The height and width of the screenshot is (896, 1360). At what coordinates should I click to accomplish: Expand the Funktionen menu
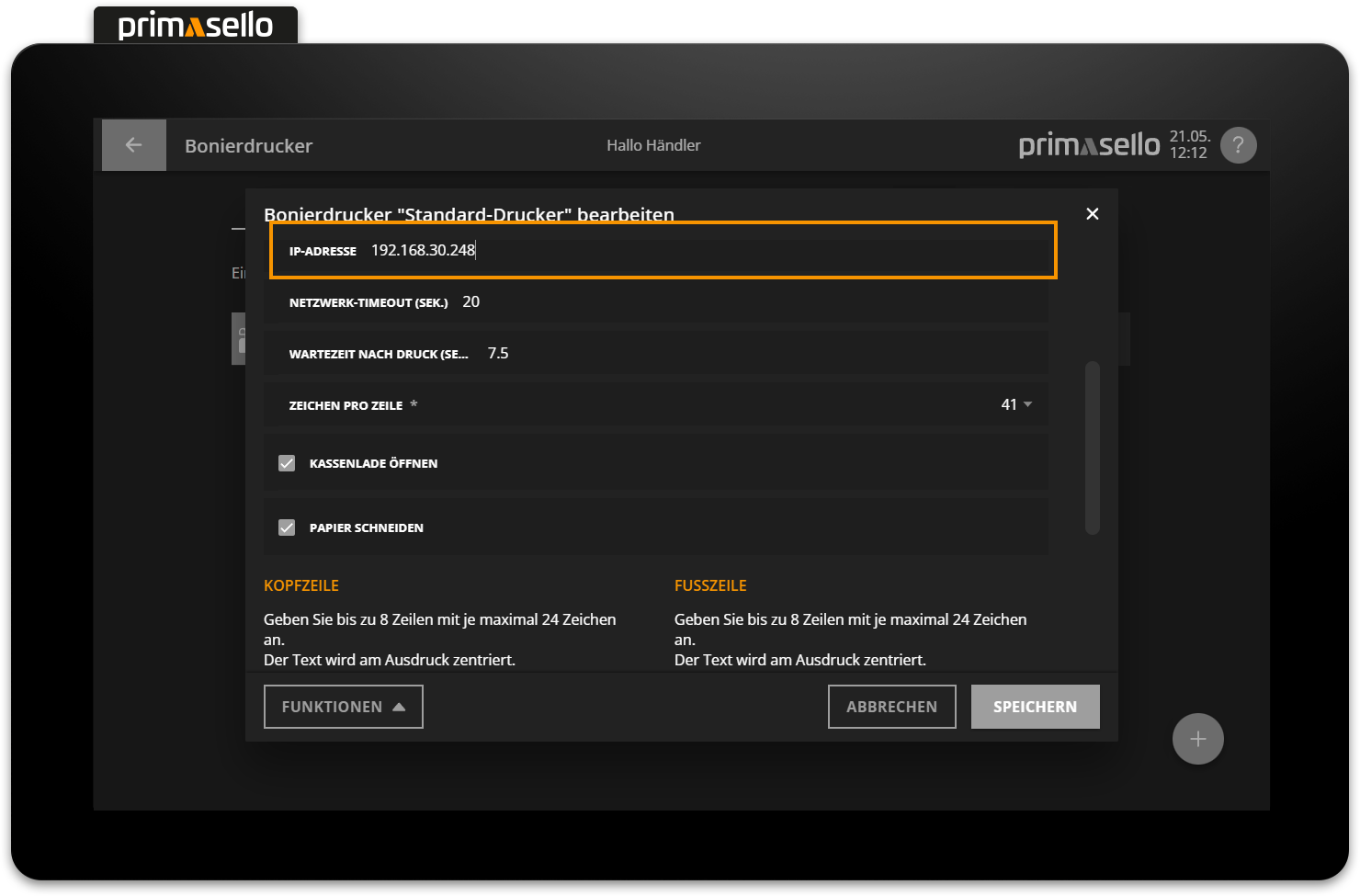point(343,707)
